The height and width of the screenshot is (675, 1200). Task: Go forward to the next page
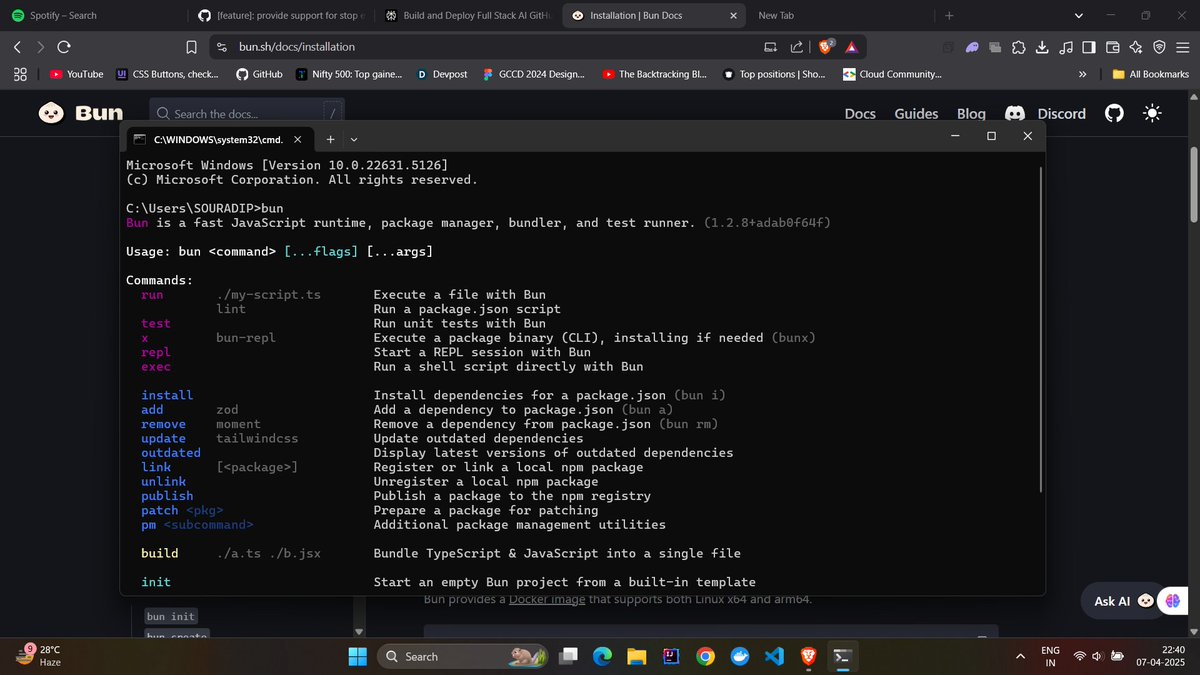point(40,46)
